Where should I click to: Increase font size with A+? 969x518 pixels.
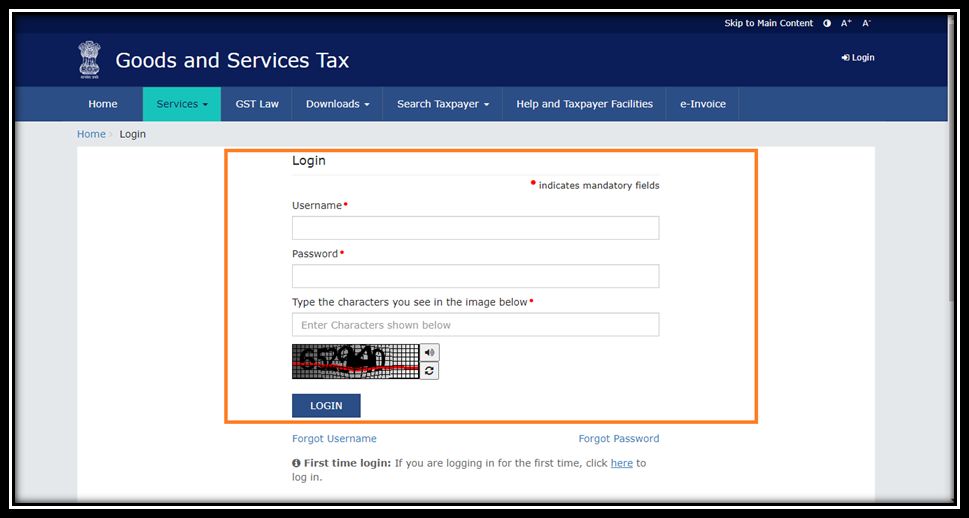point(846,23)
